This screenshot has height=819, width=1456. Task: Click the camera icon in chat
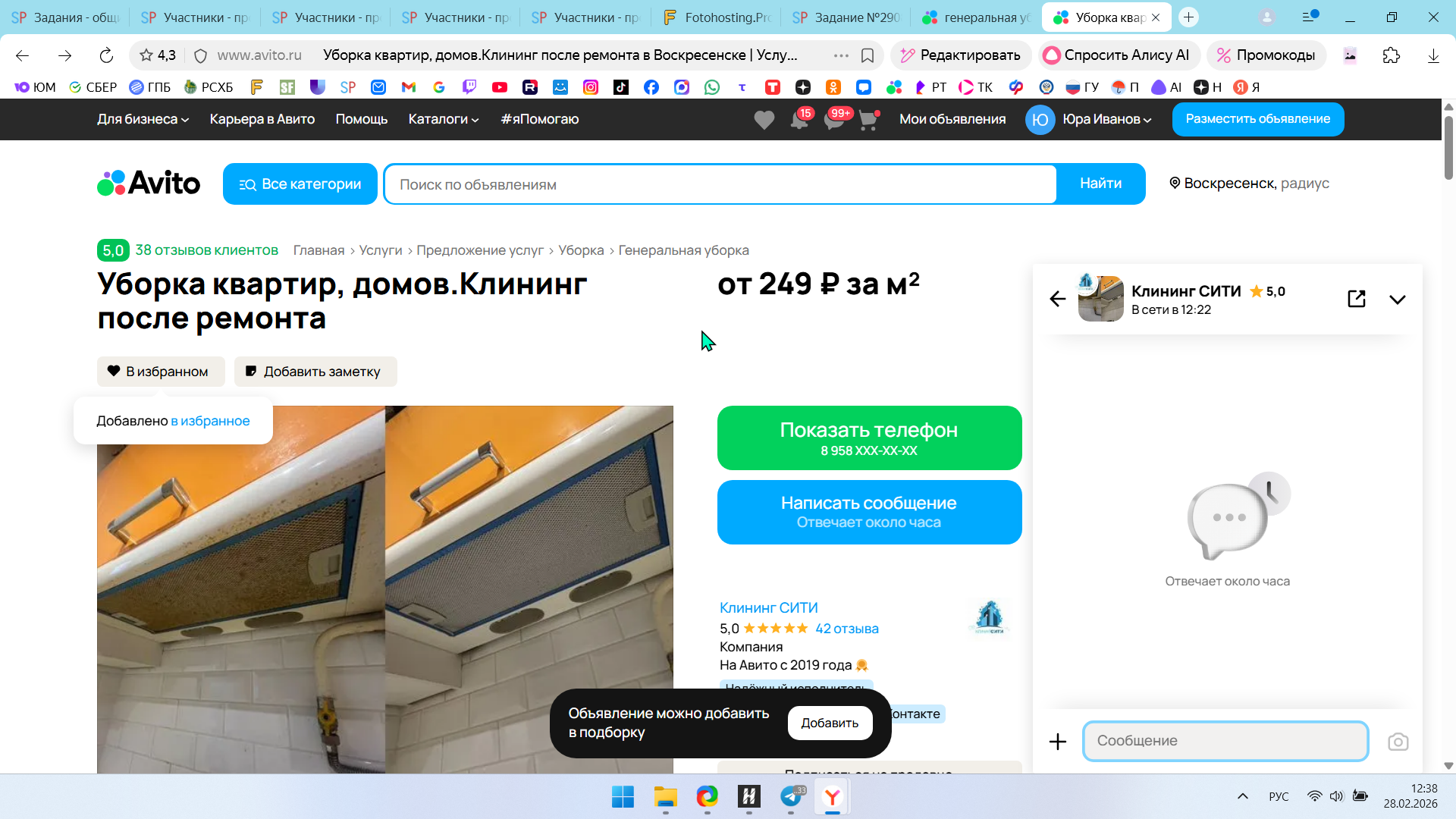pos(1398,742)
